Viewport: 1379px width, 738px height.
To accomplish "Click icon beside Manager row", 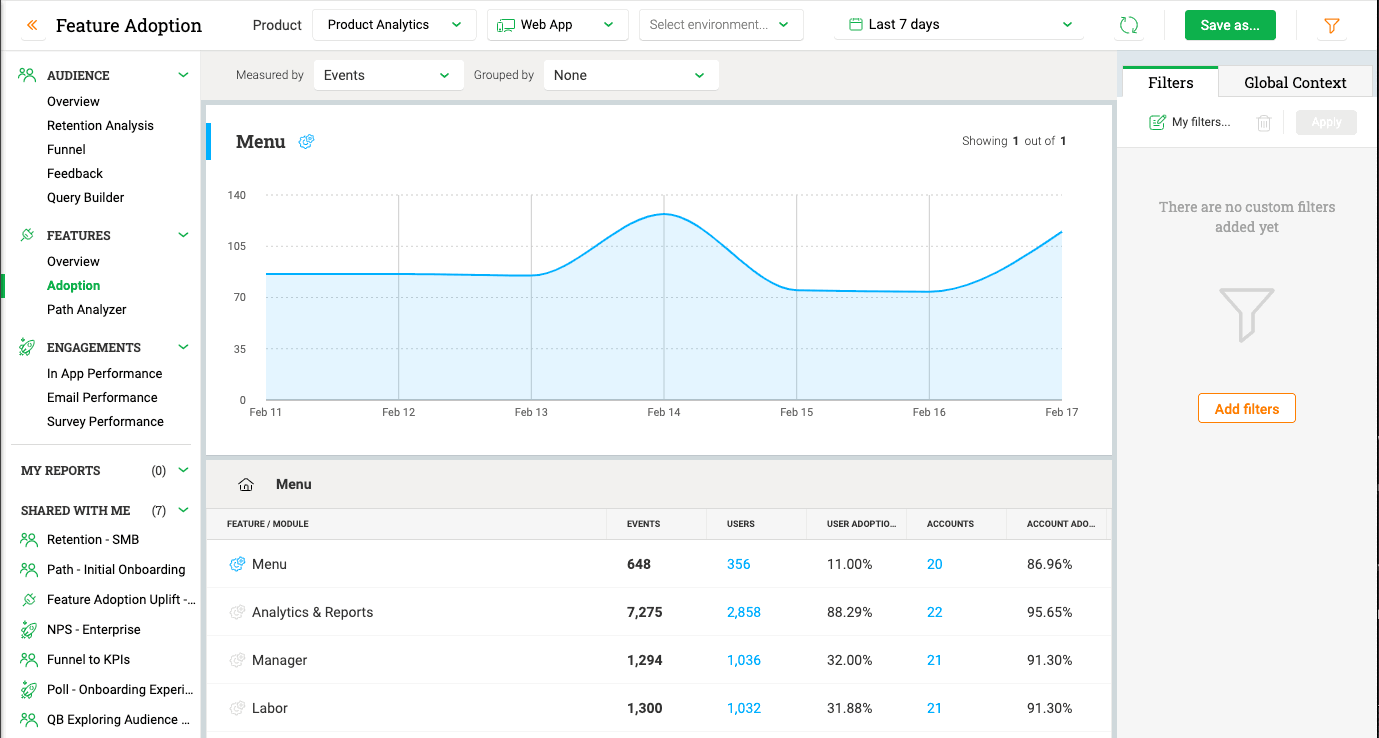I will [237, 660].
